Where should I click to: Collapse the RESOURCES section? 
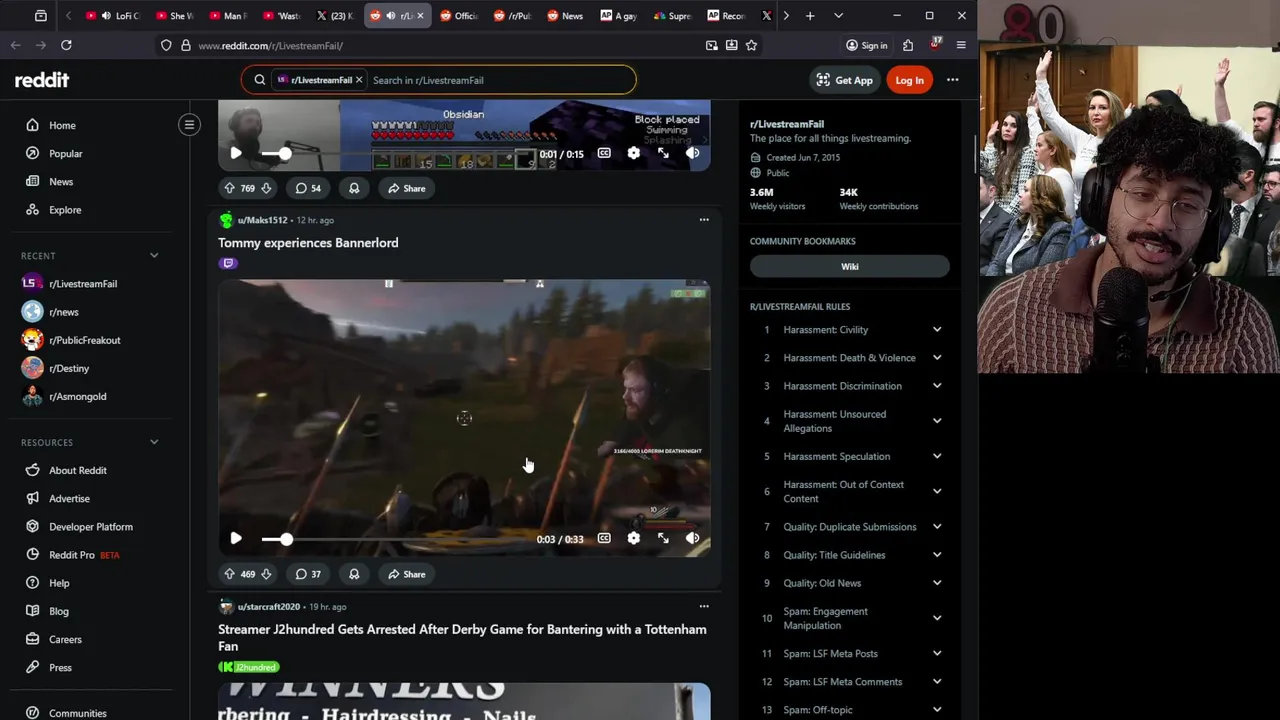tap(154, 442)
